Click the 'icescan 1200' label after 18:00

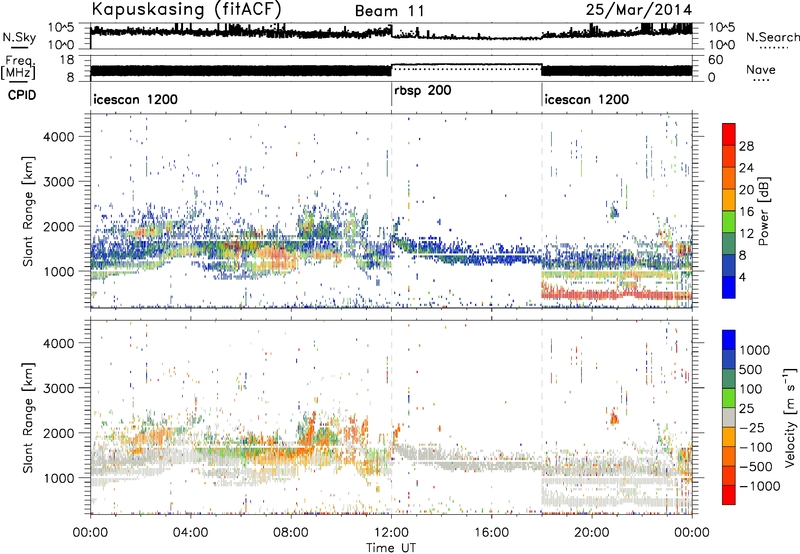point(586,99)
